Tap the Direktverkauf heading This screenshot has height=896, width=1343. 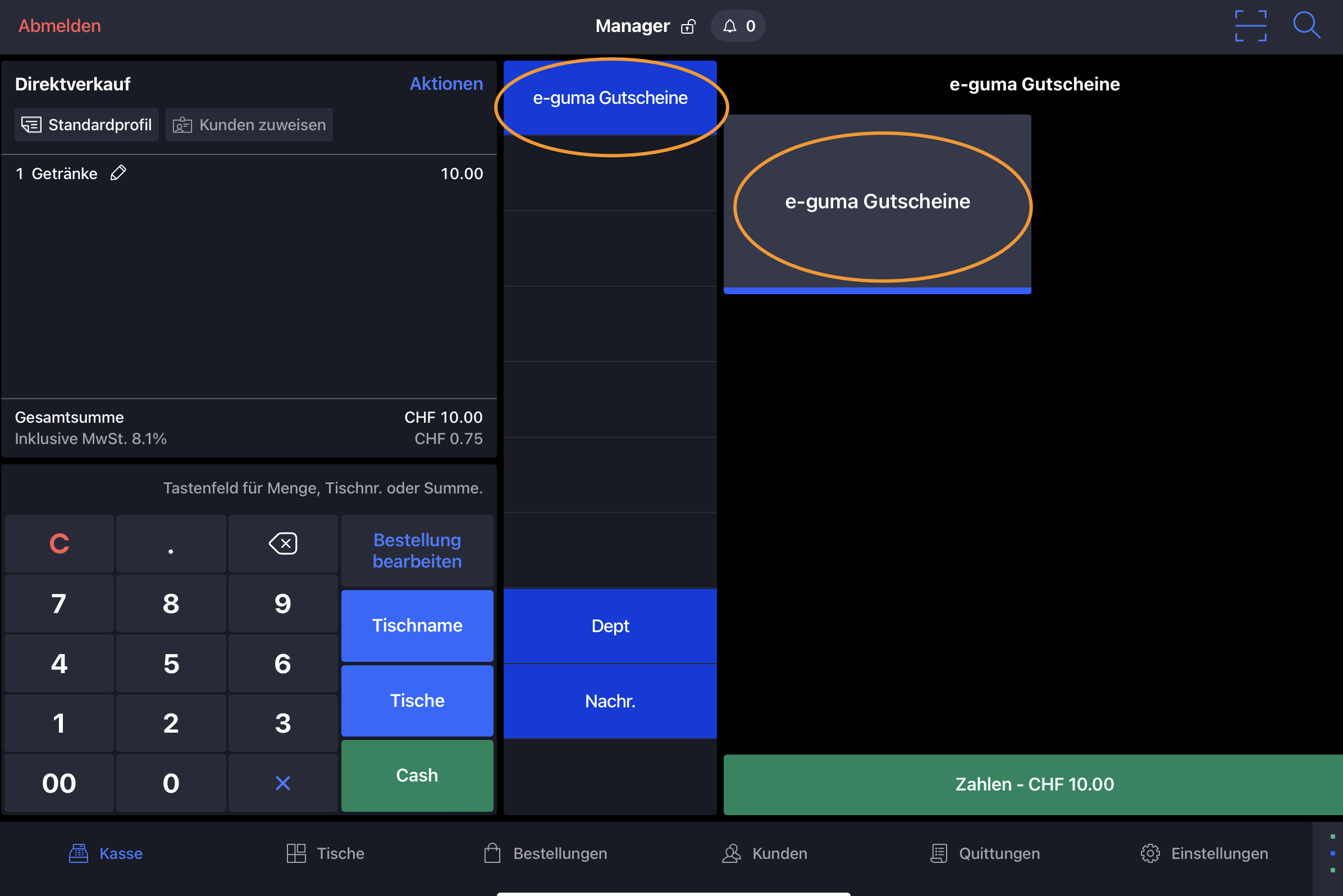pyautogui.click(x=72, y=84)
